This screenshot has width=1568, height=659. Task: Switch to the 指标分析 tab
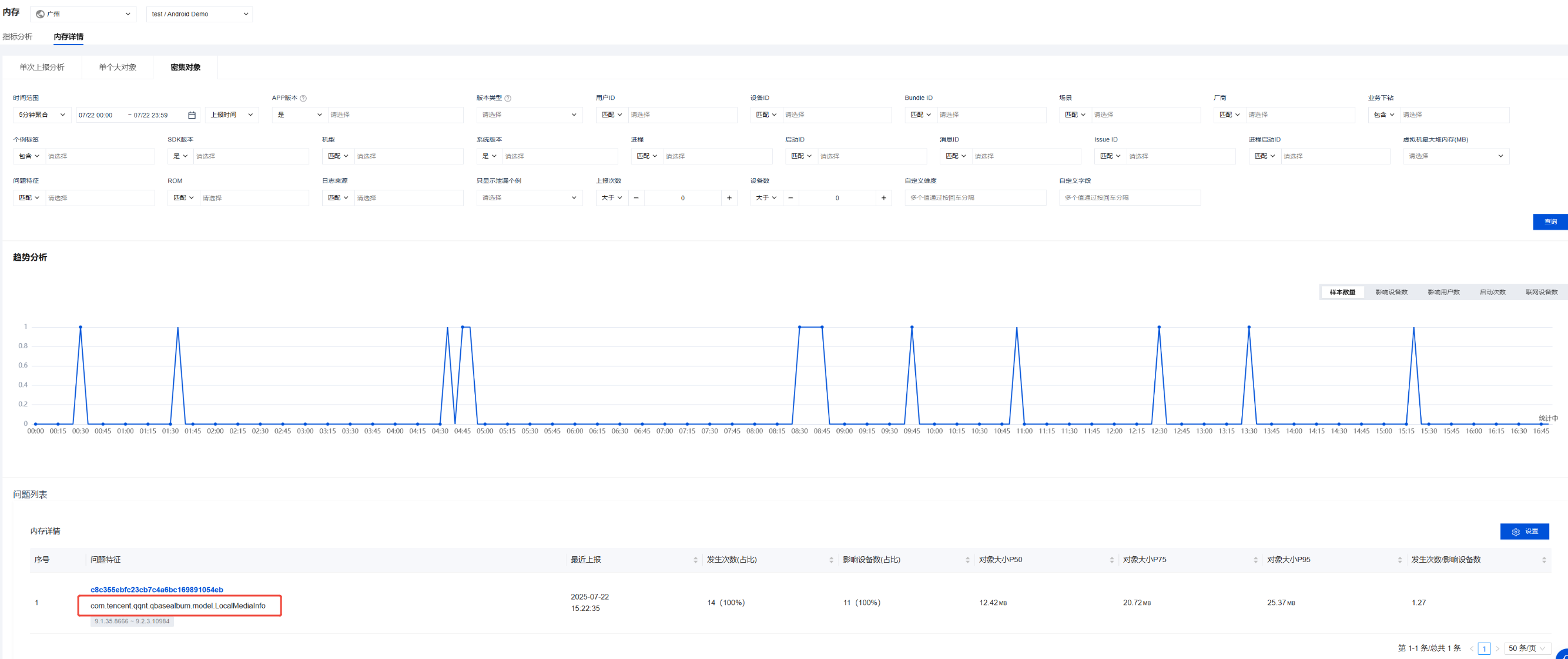(x=18, y=36)
